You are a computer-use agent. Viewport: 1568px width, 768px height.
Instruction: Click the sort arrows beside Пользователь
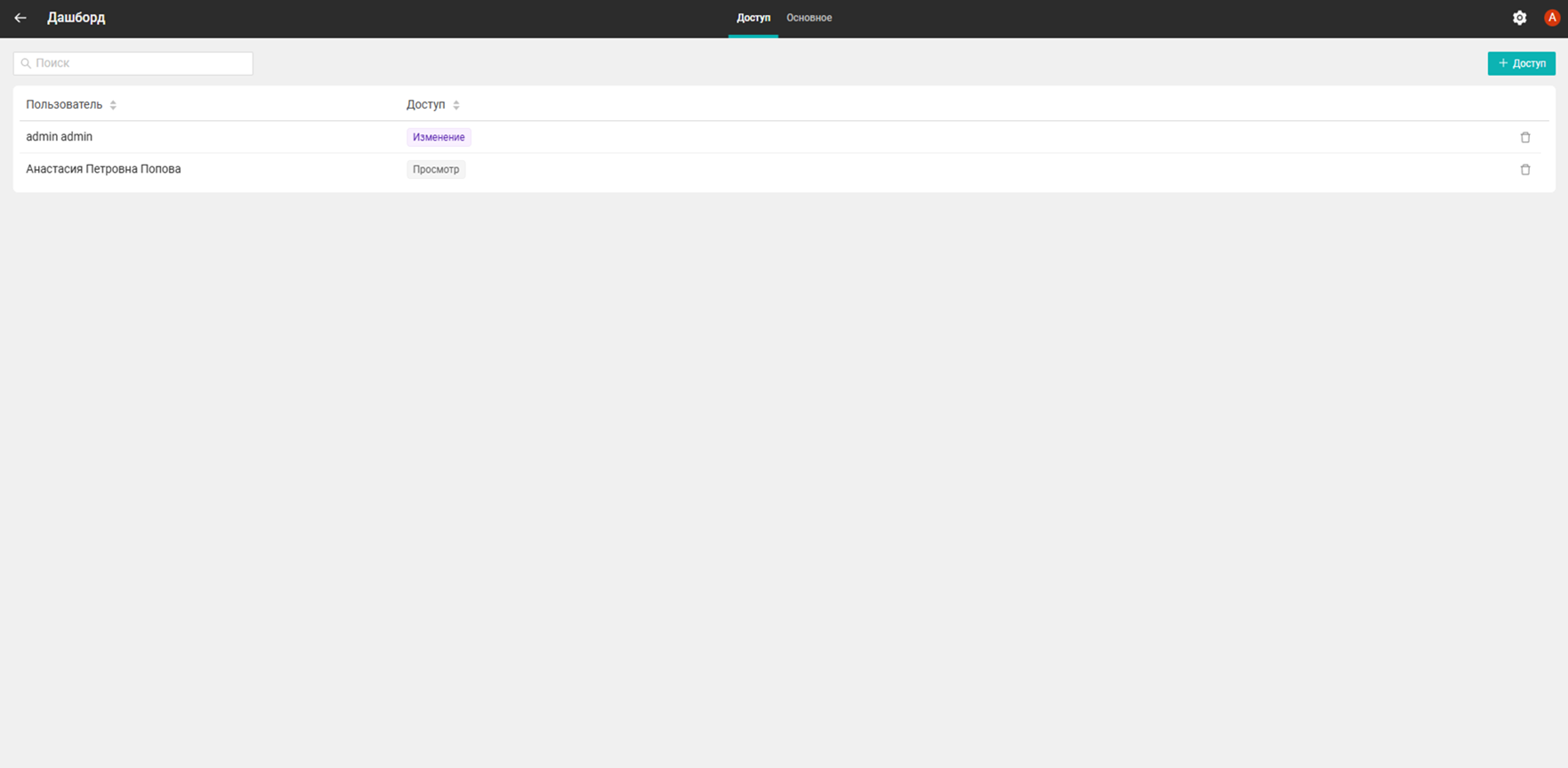coord(113,105)
